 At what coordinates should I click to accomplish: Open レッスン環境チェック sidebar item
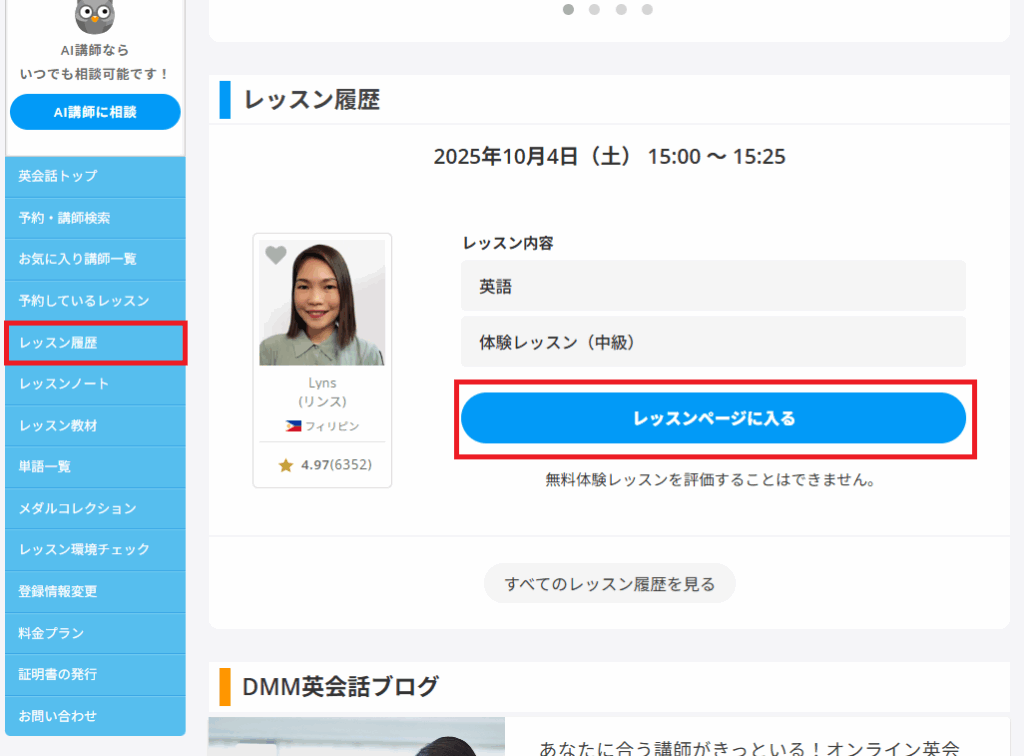[x=95, y=549]
